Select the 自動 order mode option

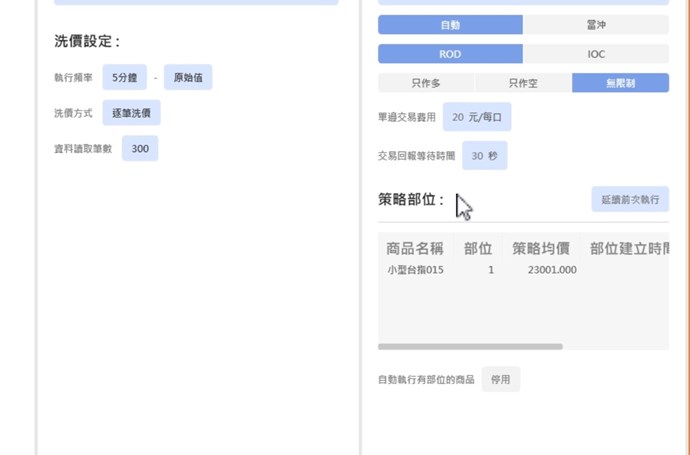(x=450, y=25)
